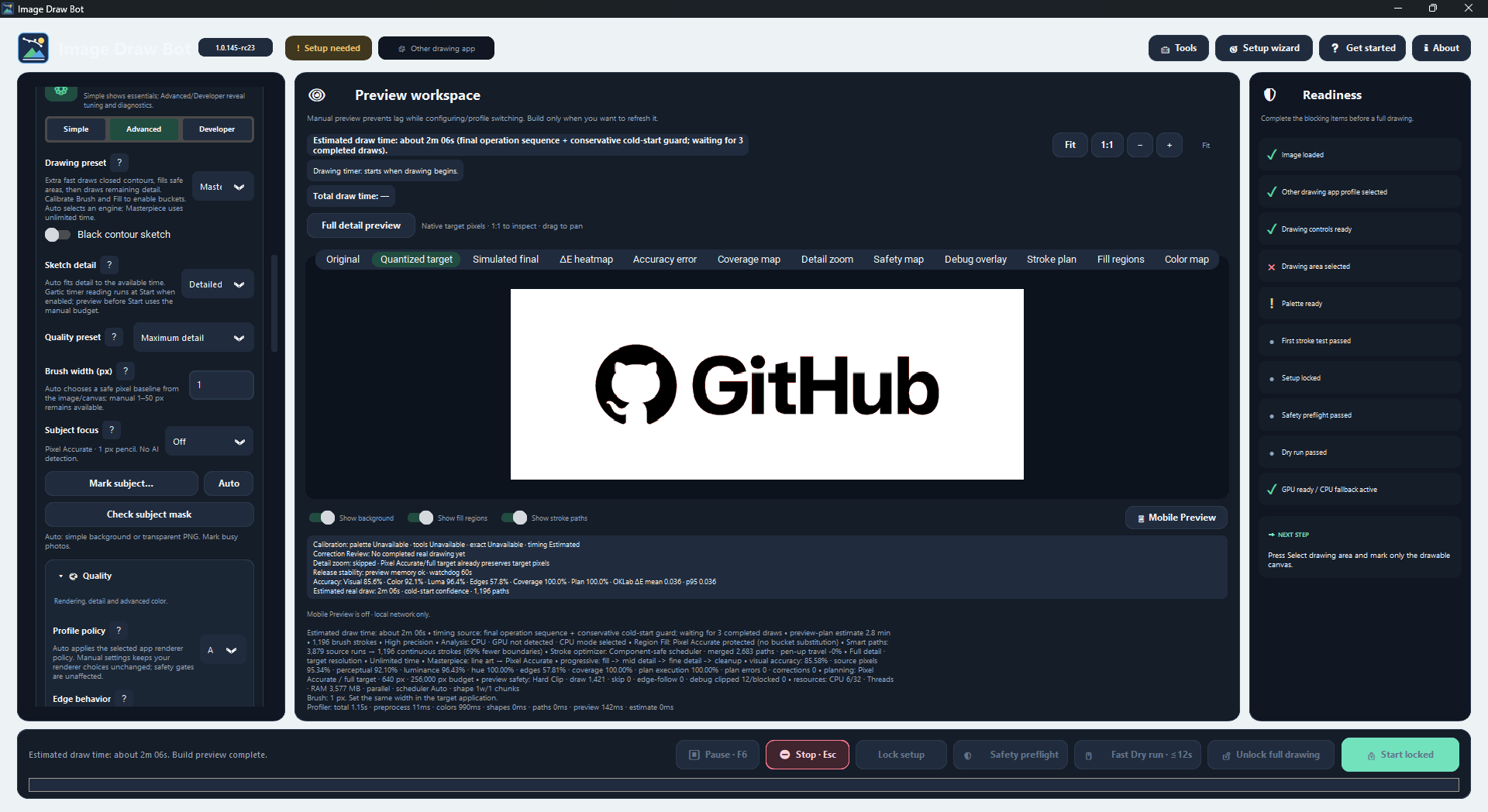
Task: Open help for Profile policy
Action: click(119, 631)
